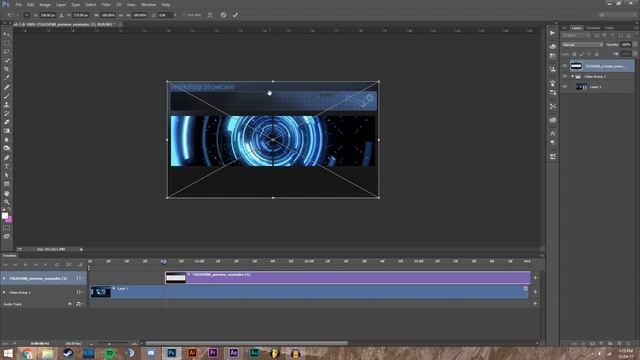Open the Layer menu
The height and width of the screenshot is (360, 640).
tap(61, 4)
